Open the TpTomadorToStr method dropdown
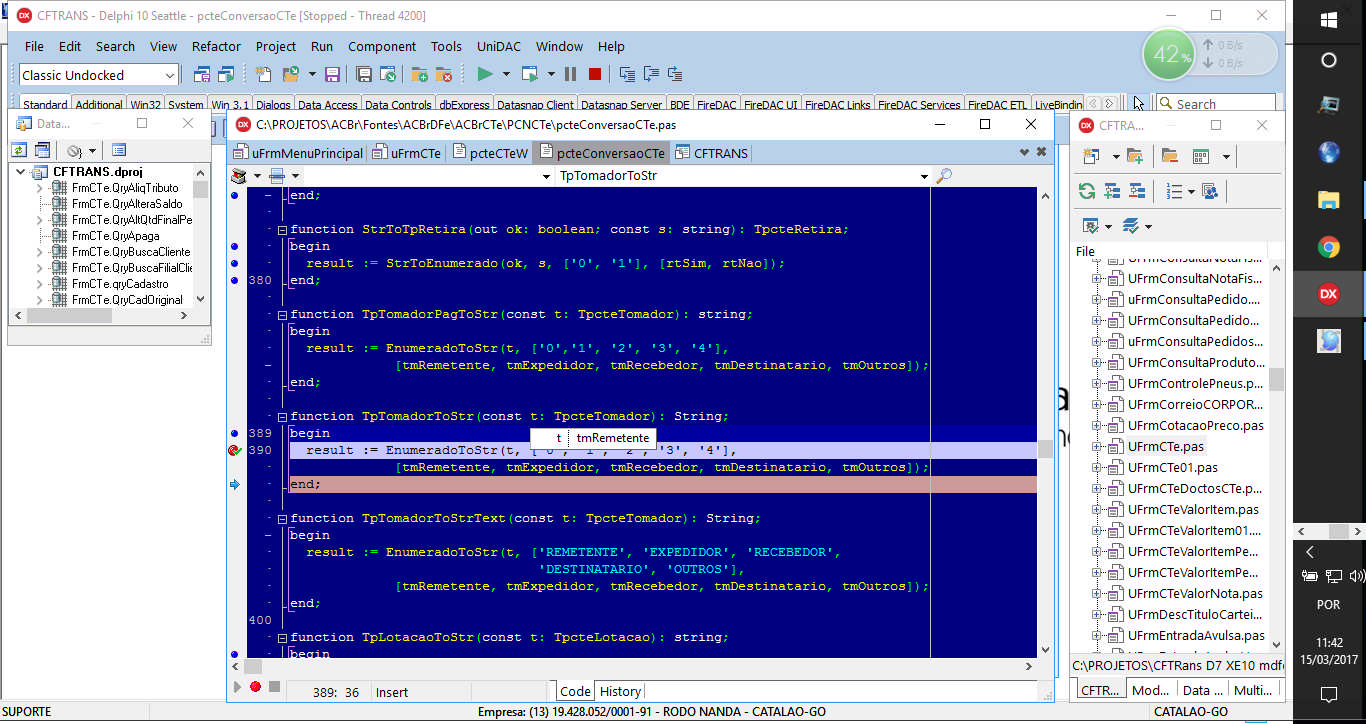This screenshot has width=1366, height=724. (924, 176)
